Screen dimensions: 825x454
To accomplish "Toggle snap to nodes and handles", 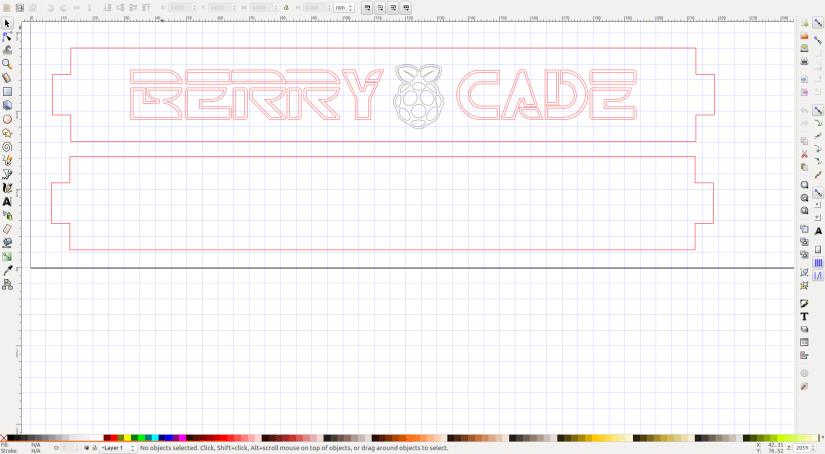I will point(818,110).
